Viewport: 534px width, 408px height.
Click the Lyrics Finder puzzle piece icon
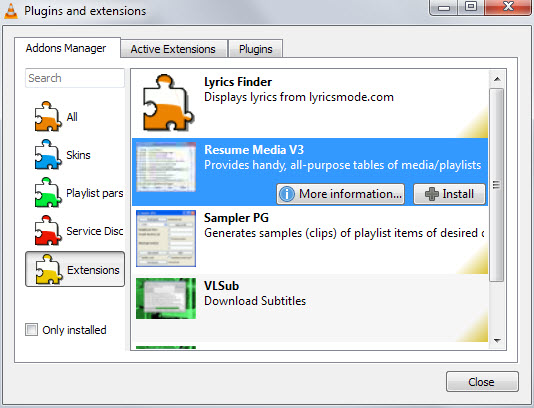(168, 103)
